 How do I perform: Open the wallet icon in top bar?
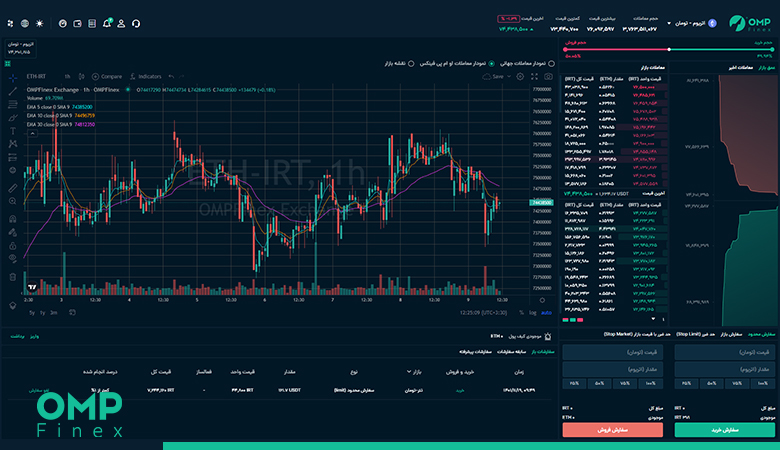[x=77, y=23]
